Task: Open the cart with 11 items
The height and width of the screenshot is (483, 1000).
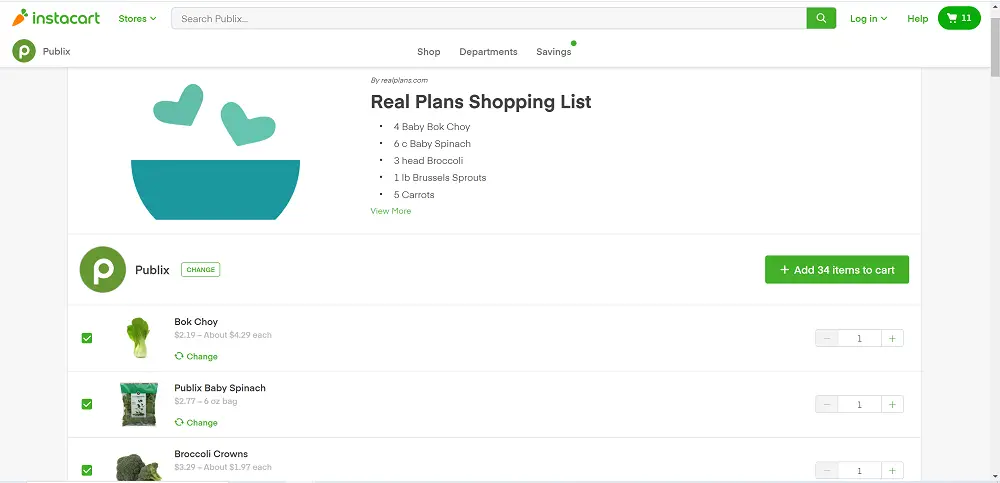Action: [959, 18]
